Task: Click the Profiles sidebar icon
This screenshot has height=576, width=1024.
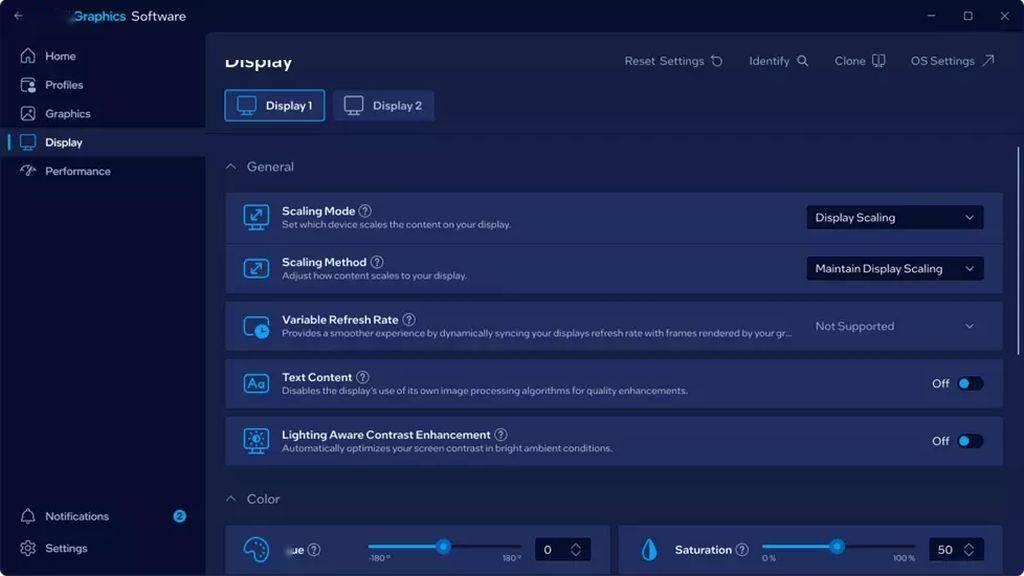Action: (x=28, y=85)
